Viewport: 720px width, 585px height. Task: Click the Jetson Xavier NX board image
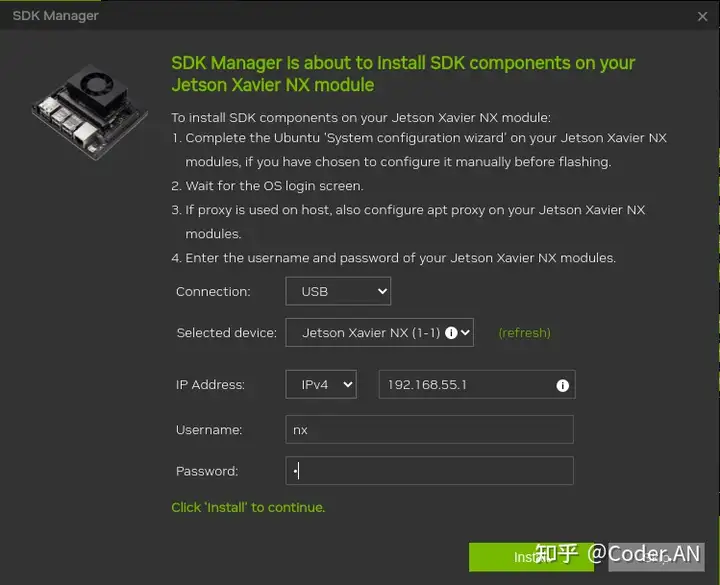[90, 112]
